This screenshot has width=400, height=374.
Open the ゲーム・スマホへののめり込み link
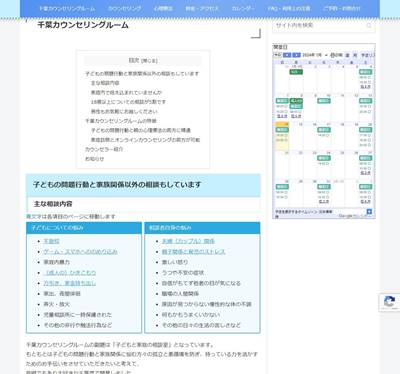80,252
